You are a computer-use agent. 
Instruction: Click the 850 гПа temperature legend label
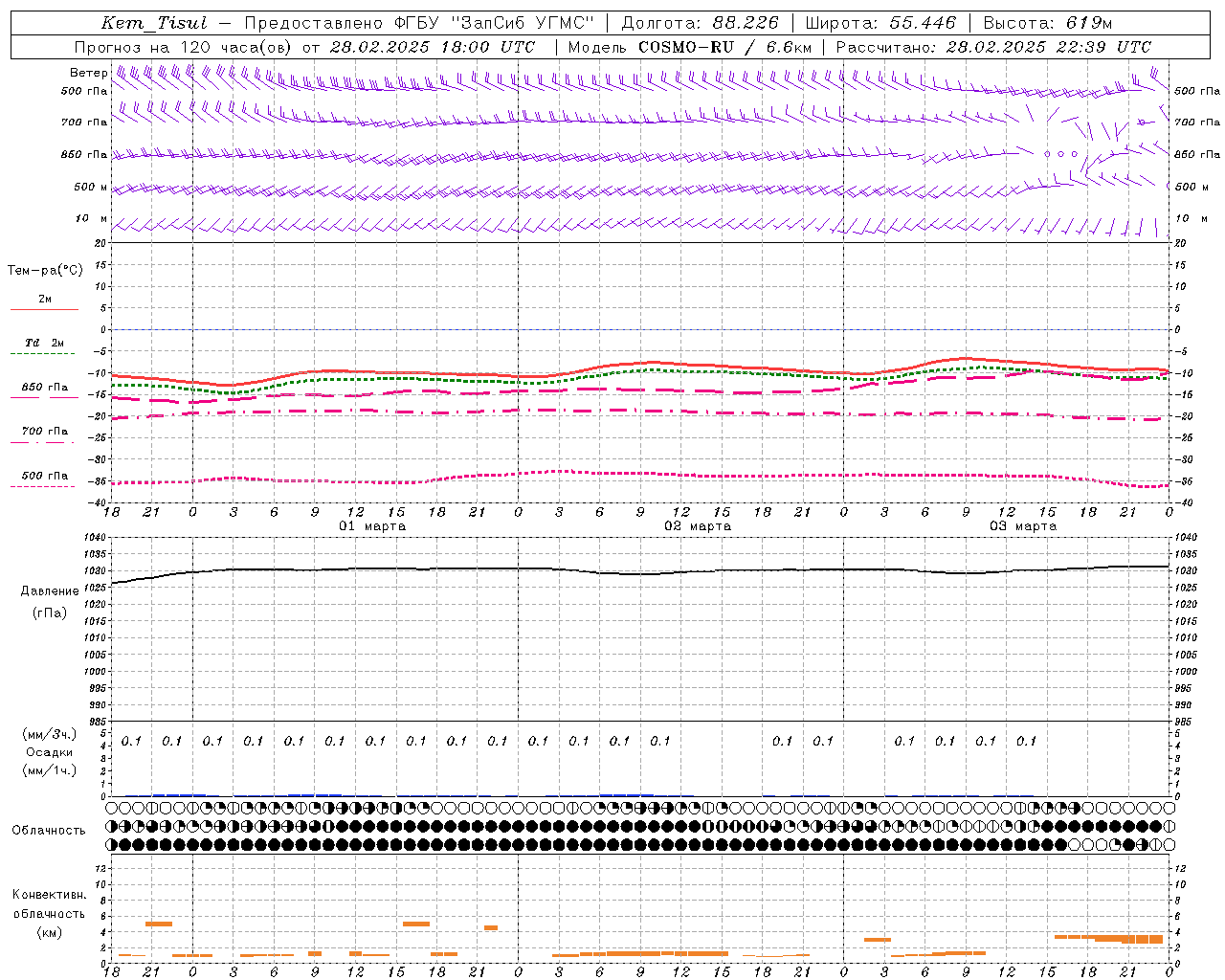pos(45,388)
